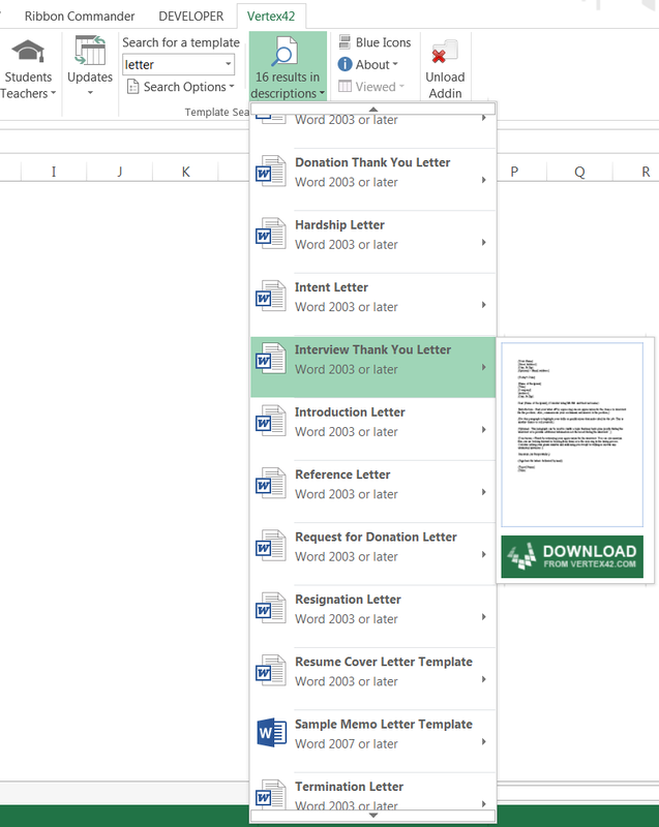Open the About info icon menu
The width and height of the screenshot is (659, 827).
click(345, 64)
